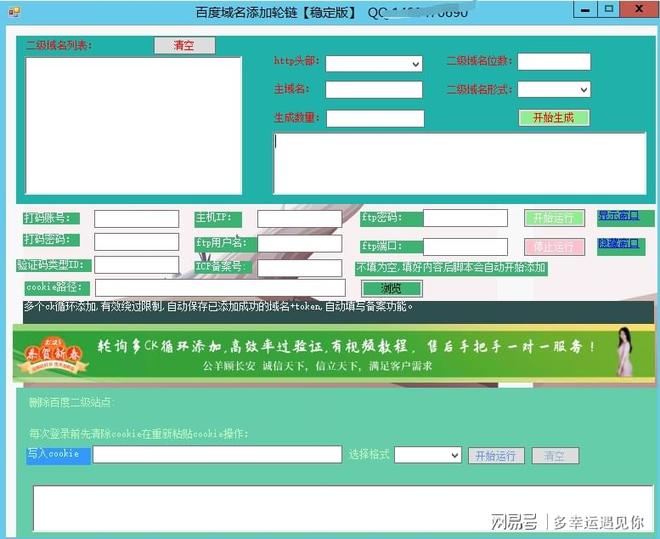Click the 多个ck循环添加 description text
The image size is (660, 539).
tap(218, 307)
